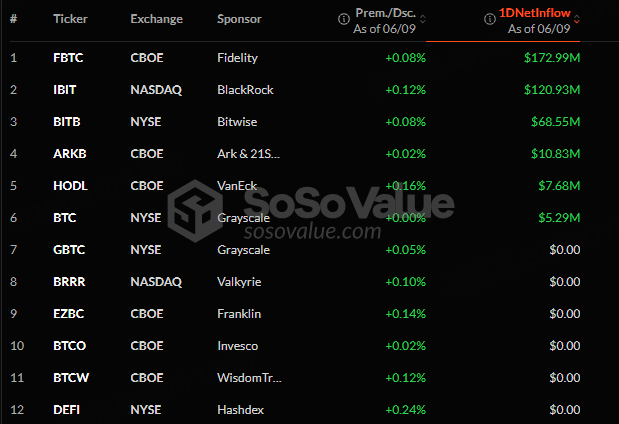Click the Ticker column header
The height and width of the screenshot is (424, 619).
pyautogui.click(x=68, y=19)
